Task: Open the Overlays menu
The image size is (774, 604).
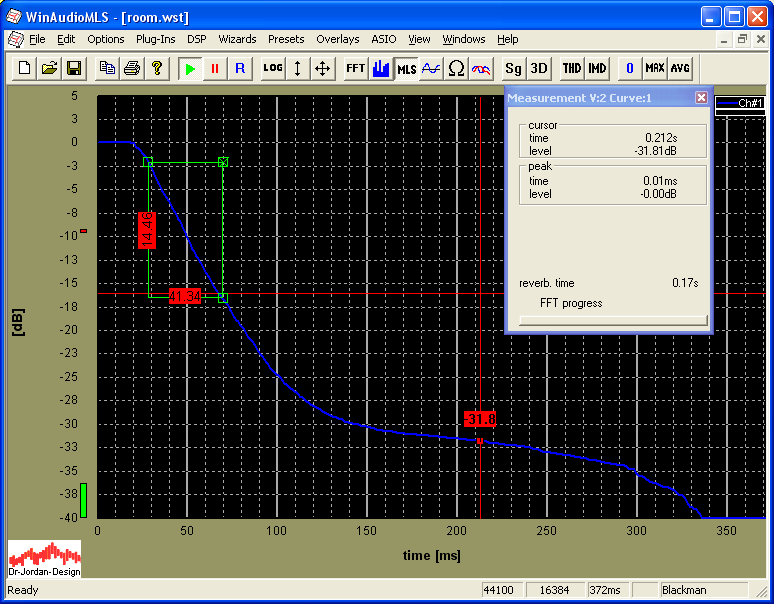Action: pyautogui.click(x=337, y=39)
